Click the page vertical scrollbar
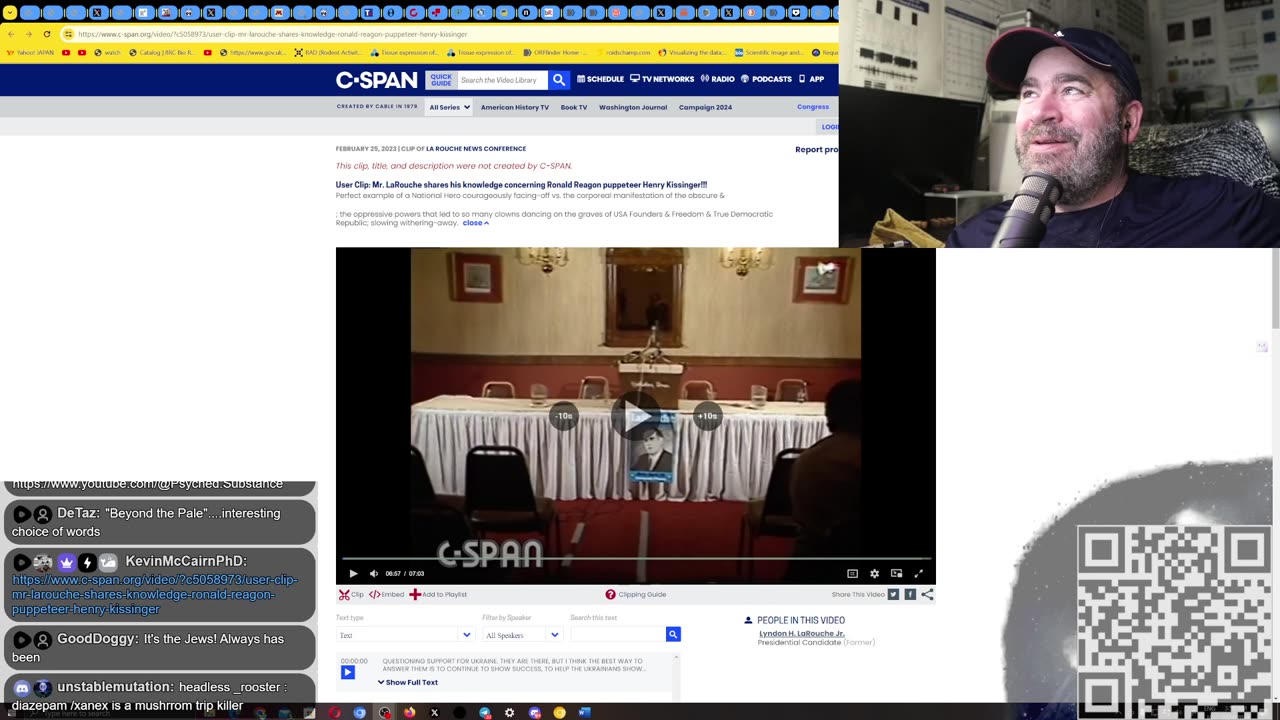This screenshot has width=1280, height=720. 1274,289
